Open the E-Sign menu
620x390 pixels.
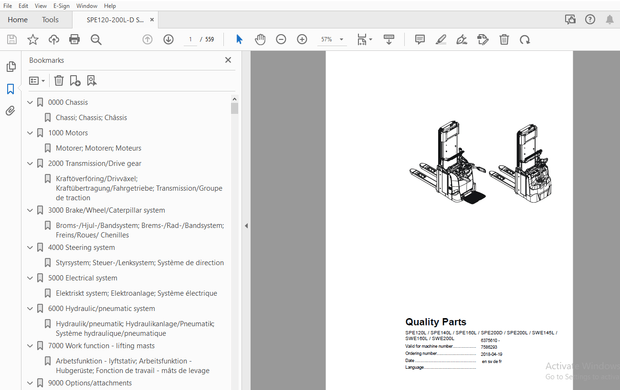tap(61, 6)
